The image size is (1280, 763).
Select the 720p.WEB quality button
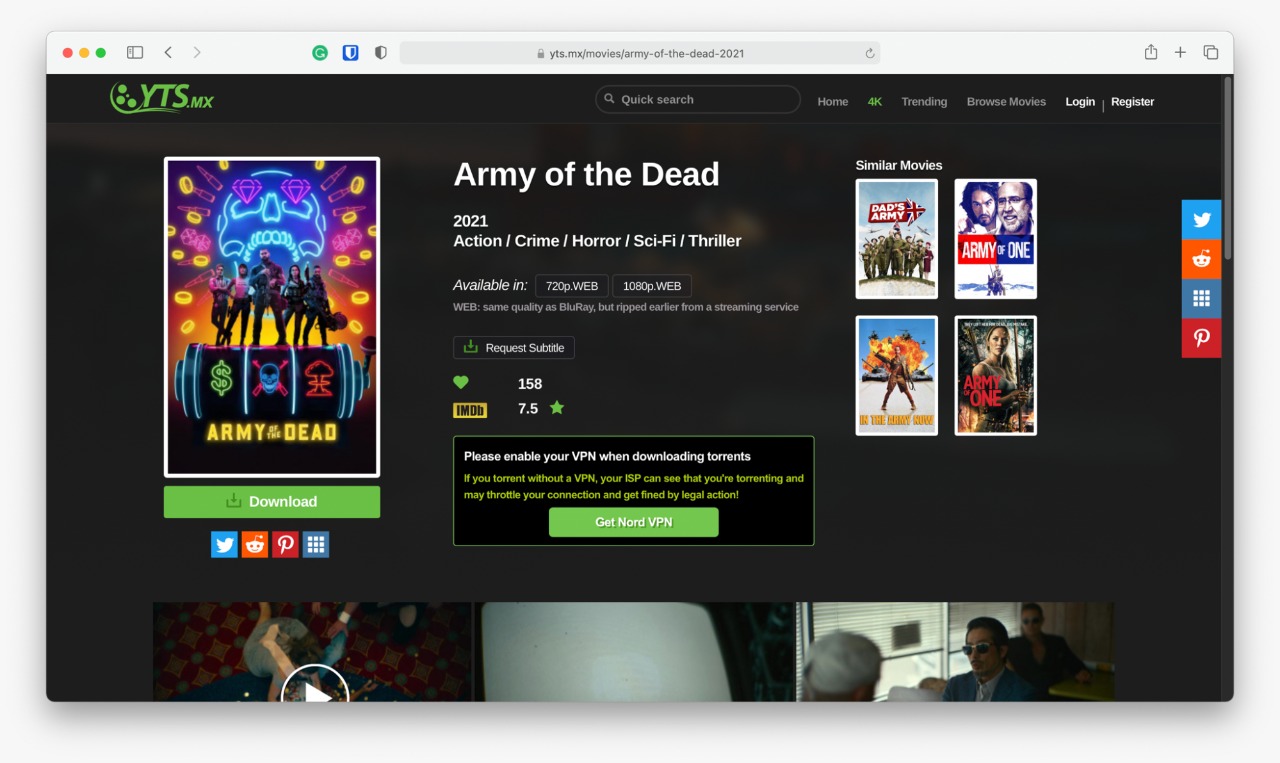click(x=572, y=286)
